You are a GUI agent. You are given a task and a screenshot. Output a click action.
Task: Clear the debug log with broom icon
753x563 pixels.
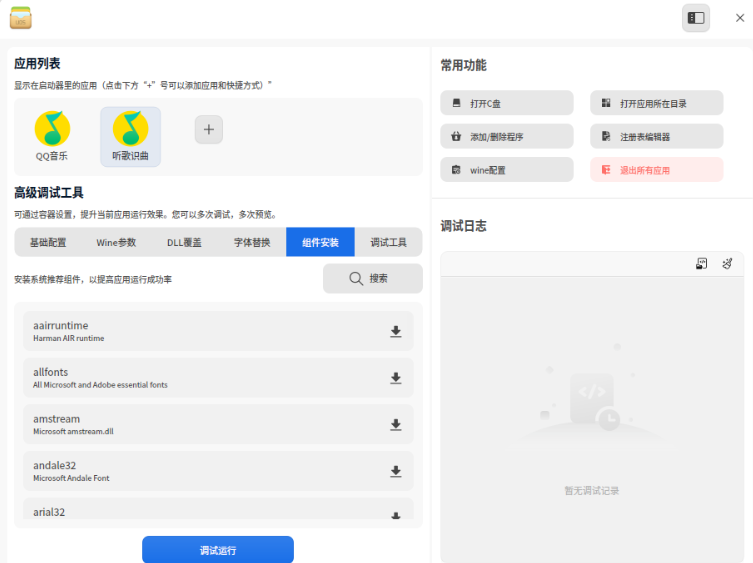pos(727,263)
